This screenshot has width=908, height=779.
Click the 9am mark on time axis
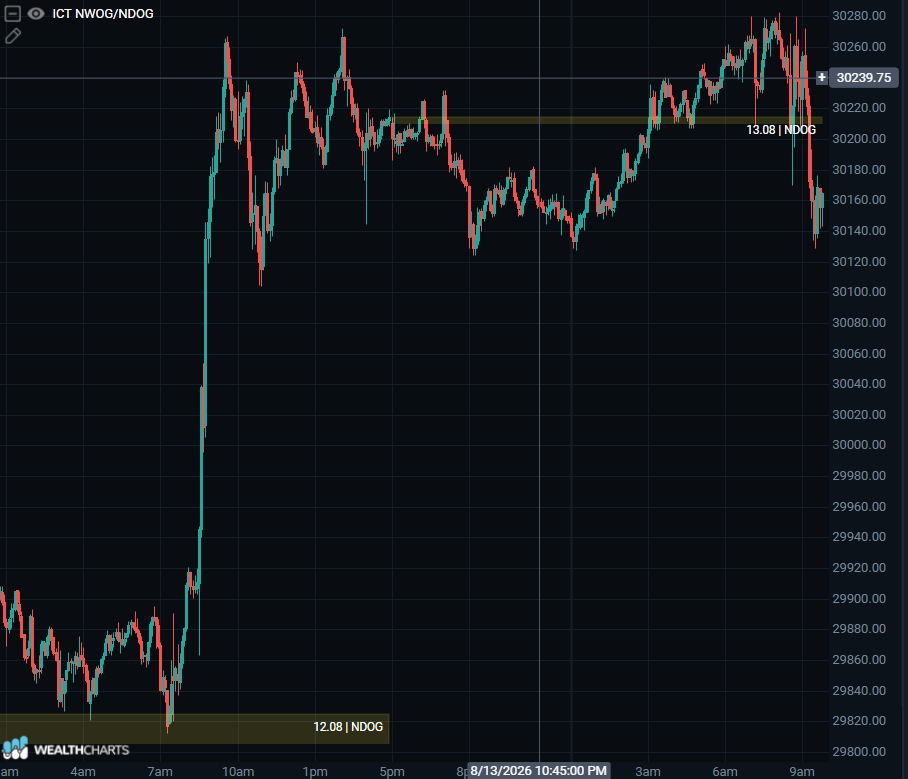(802, 771)
